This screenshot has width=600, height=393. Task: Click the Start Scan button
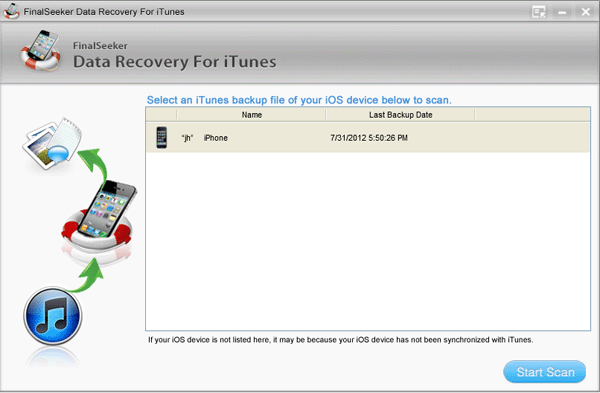(x=545, y=372)
